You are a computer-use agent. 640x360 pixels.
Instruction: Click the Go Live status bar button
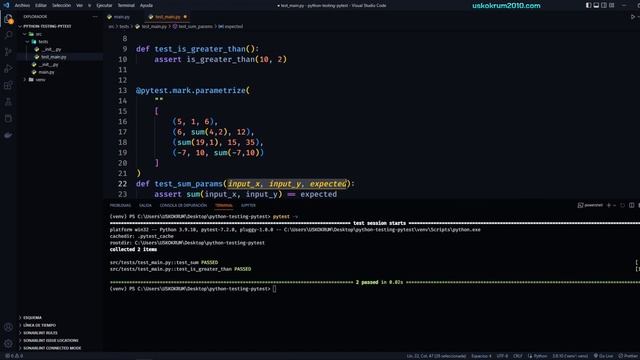click(604, 356)
